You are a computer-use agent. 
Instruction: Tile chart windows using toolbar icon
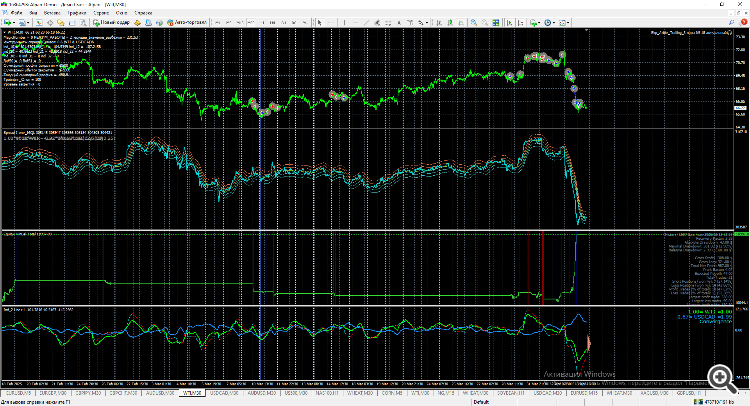pyautogui.click(x=496, y=22)
